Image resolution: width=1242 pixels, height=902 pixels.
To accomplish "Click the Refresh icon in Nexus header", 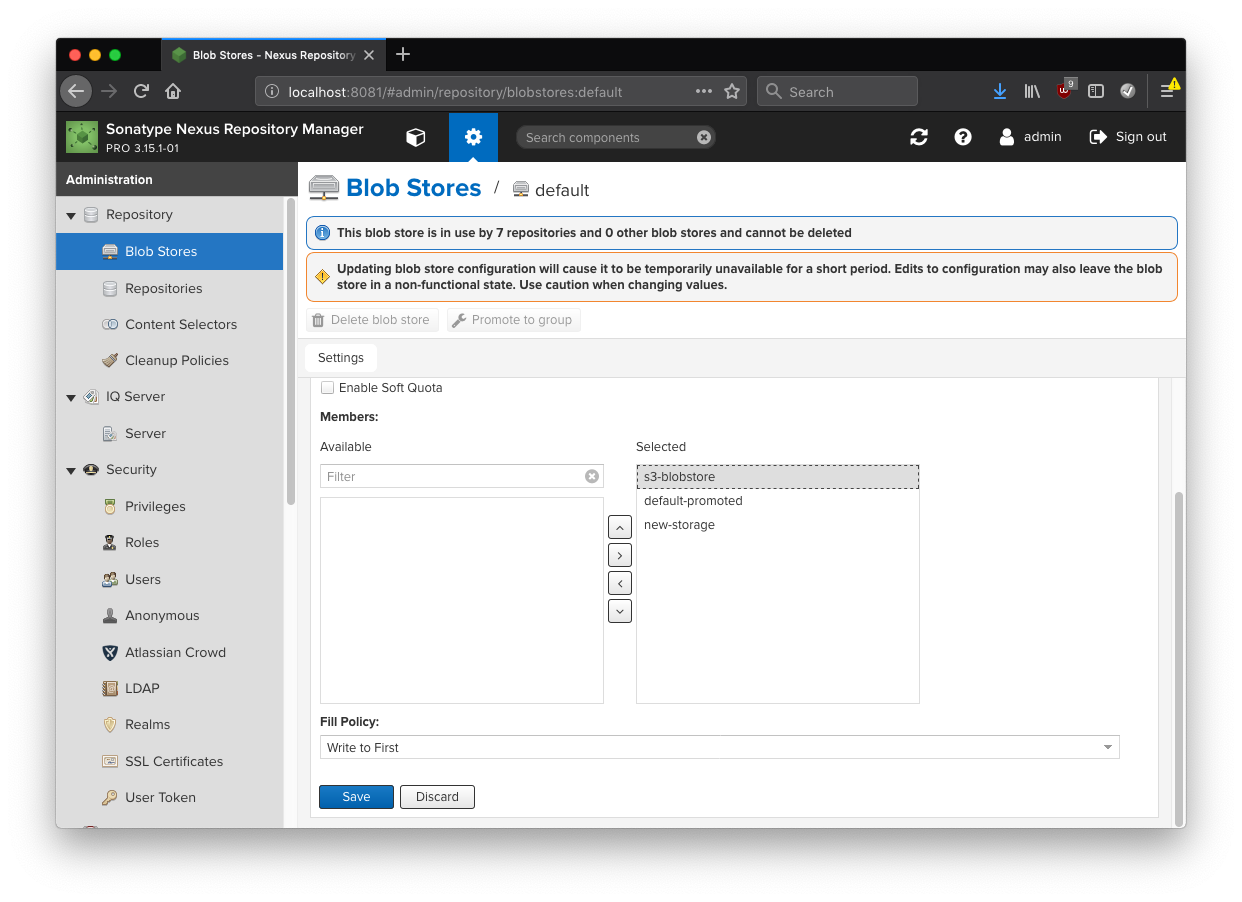I will click(x=919, y=137).
